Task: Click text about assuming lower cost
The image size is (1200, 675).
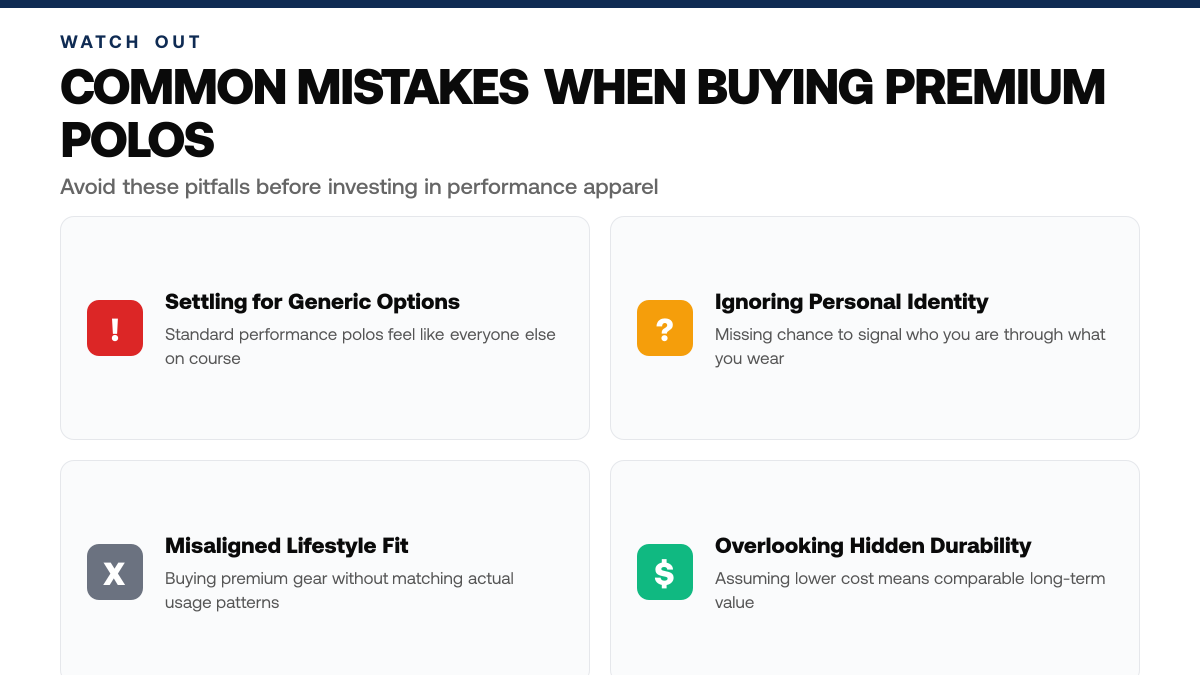Action: point(910,590)
